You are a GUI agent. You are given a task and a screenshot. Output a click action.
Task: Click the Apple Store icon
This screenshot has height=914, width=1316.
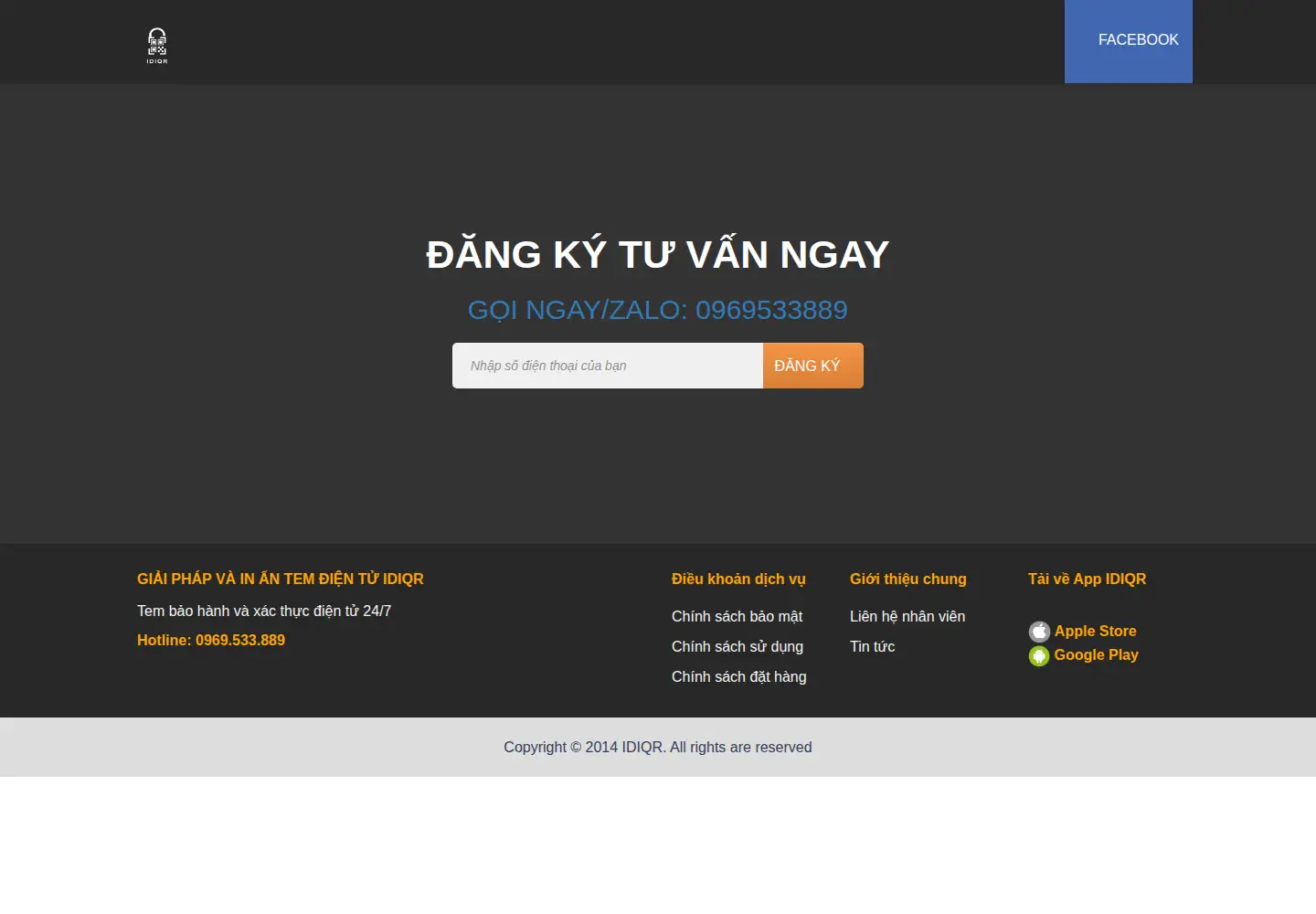pyautogui.click(x=1039, y=632)
